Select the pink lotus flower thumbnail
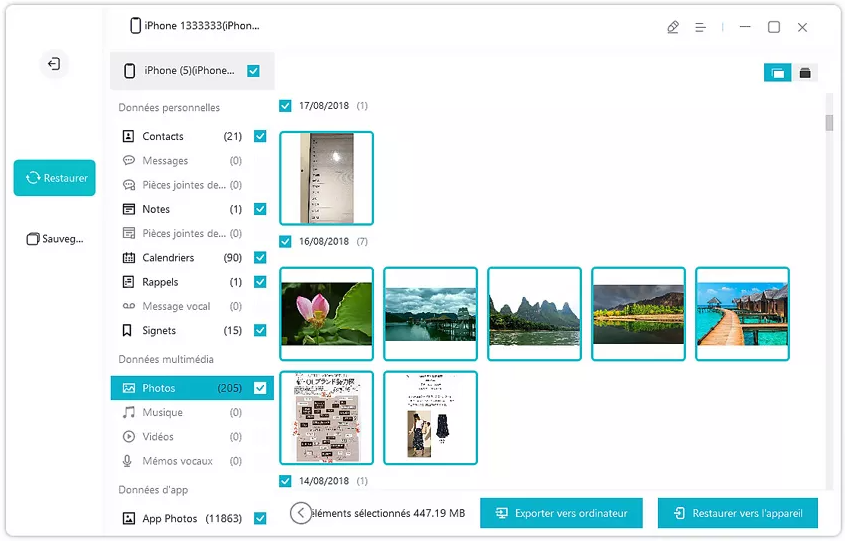 [x=326, y=314]
